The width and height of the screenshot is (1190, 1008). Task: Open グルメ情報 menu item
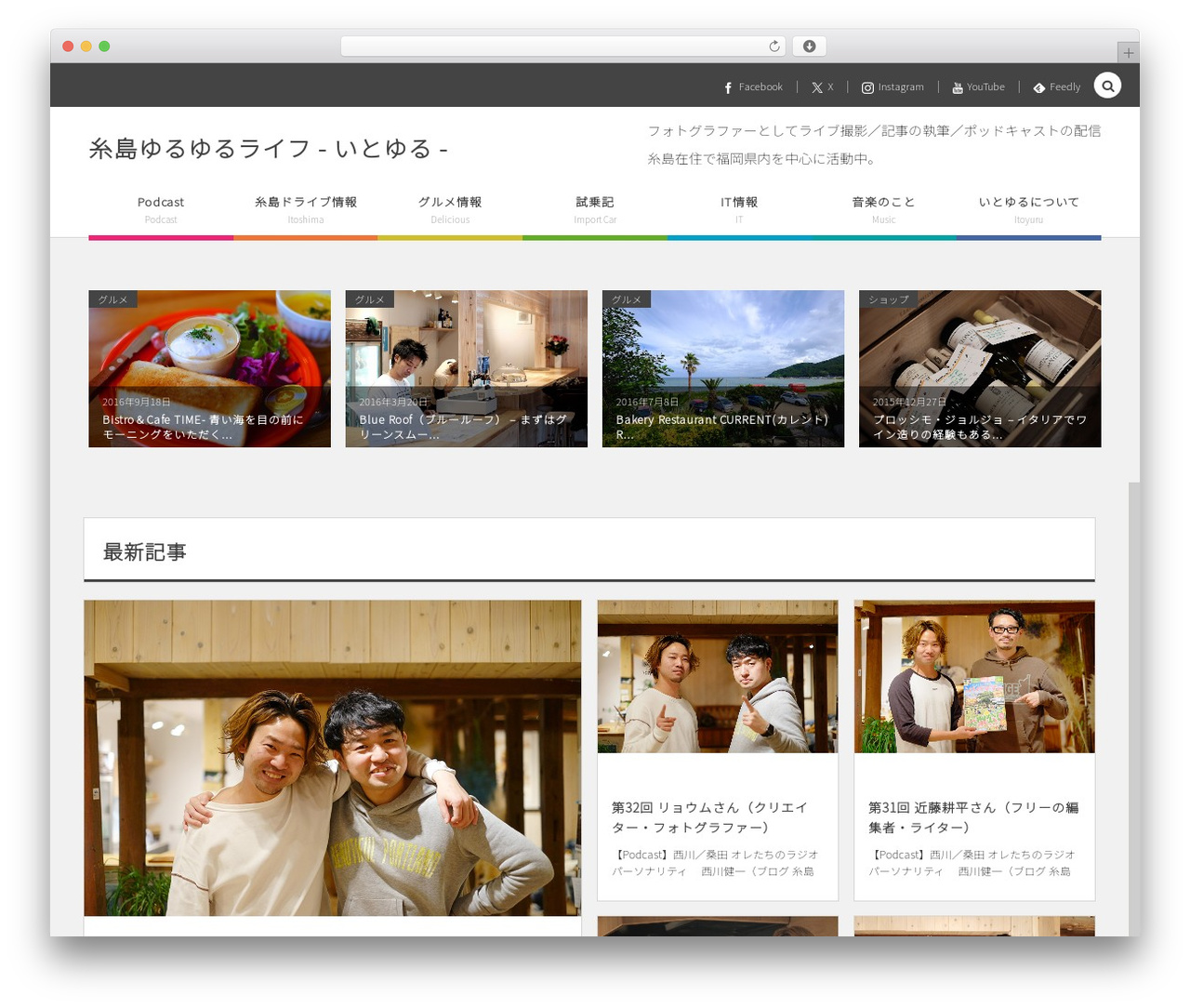coord(450,209)
